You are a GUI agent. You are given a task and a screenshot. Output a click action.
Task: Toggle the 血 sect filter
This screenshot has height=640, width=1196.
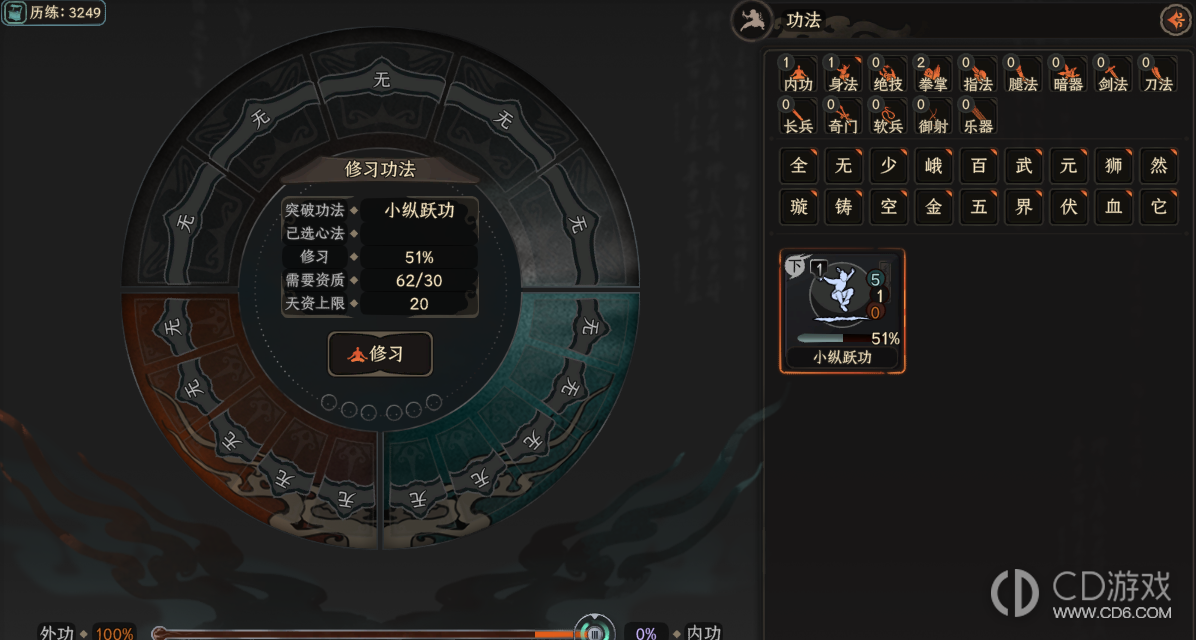point(1113,207)
